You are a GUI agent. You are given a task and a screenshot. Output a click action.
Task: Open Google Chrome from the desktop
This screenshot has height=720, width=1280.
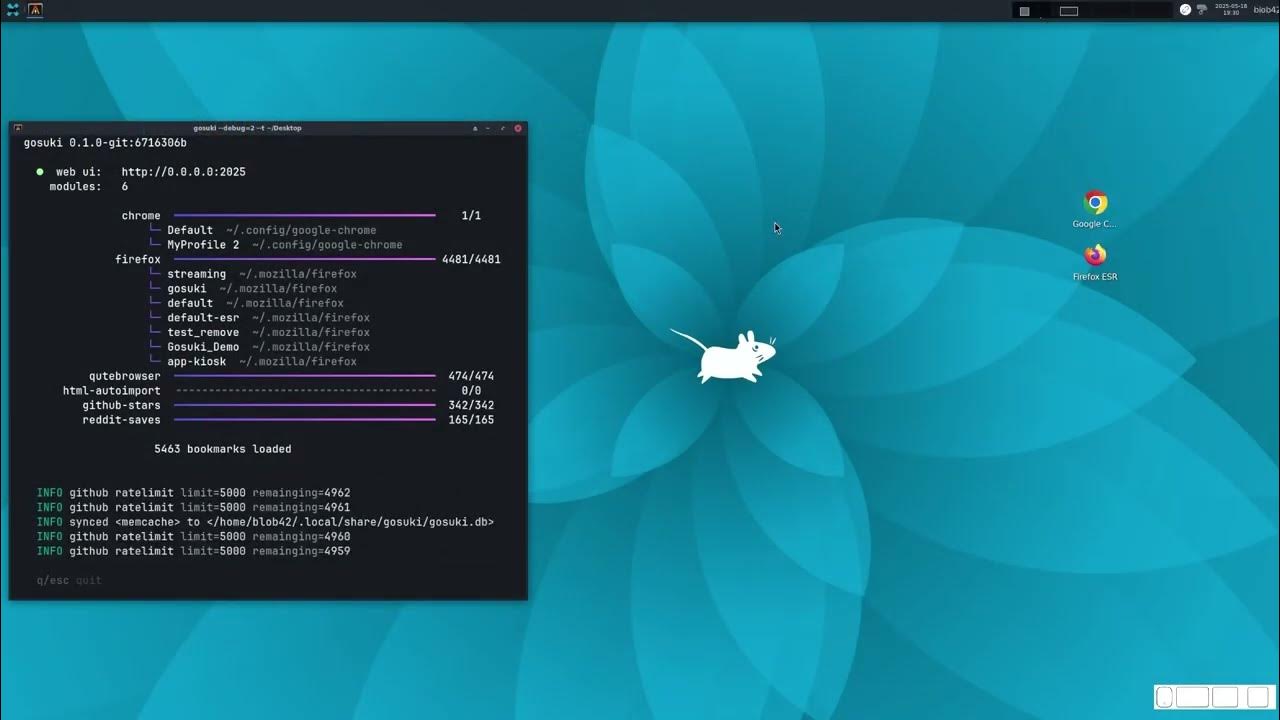click(x=1095, y=203)
